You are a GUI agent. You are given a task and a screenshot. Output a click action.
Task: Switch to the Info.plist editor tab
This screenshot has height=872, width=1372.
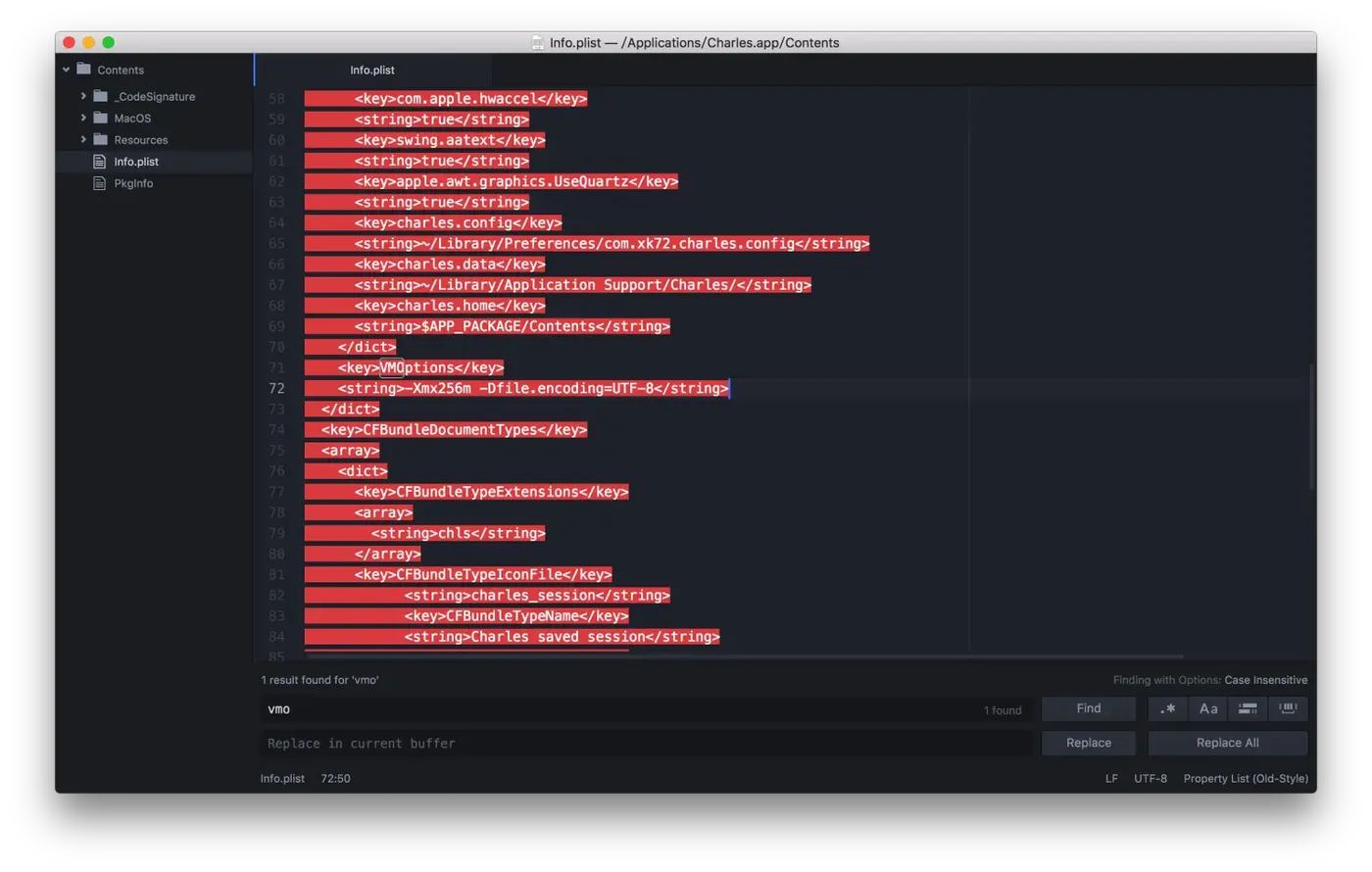(x=372, y=70)
